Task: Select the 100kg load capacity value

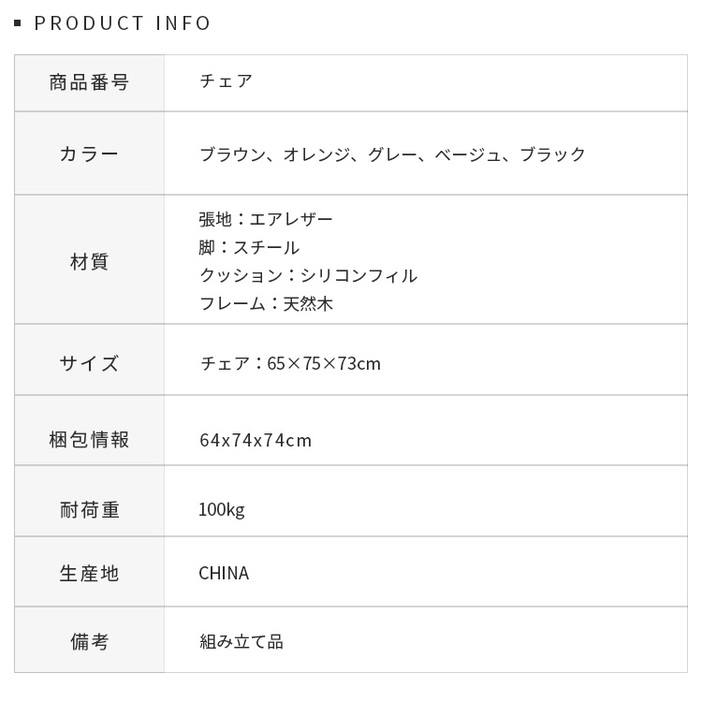Action: [221, 510]
